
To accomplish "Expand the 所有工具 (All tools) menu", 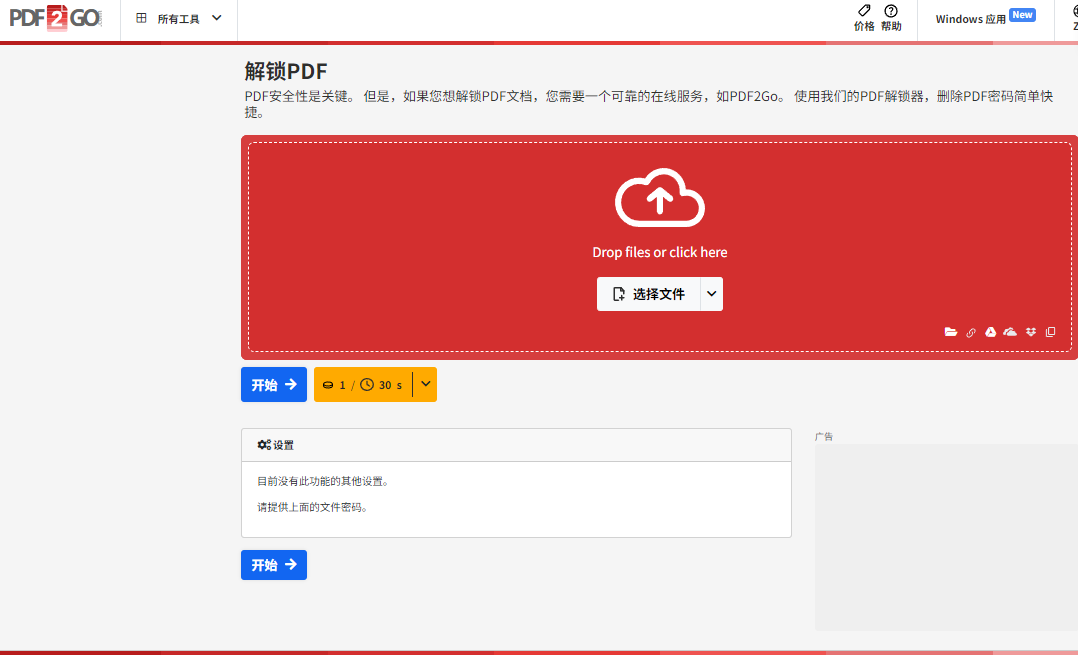I will click(x=180, y=19).
